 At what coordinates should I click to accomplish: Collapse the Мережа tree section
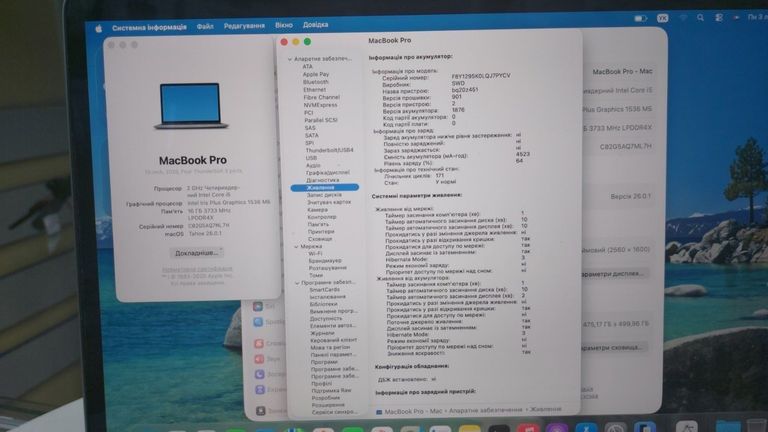click(296, 247)
